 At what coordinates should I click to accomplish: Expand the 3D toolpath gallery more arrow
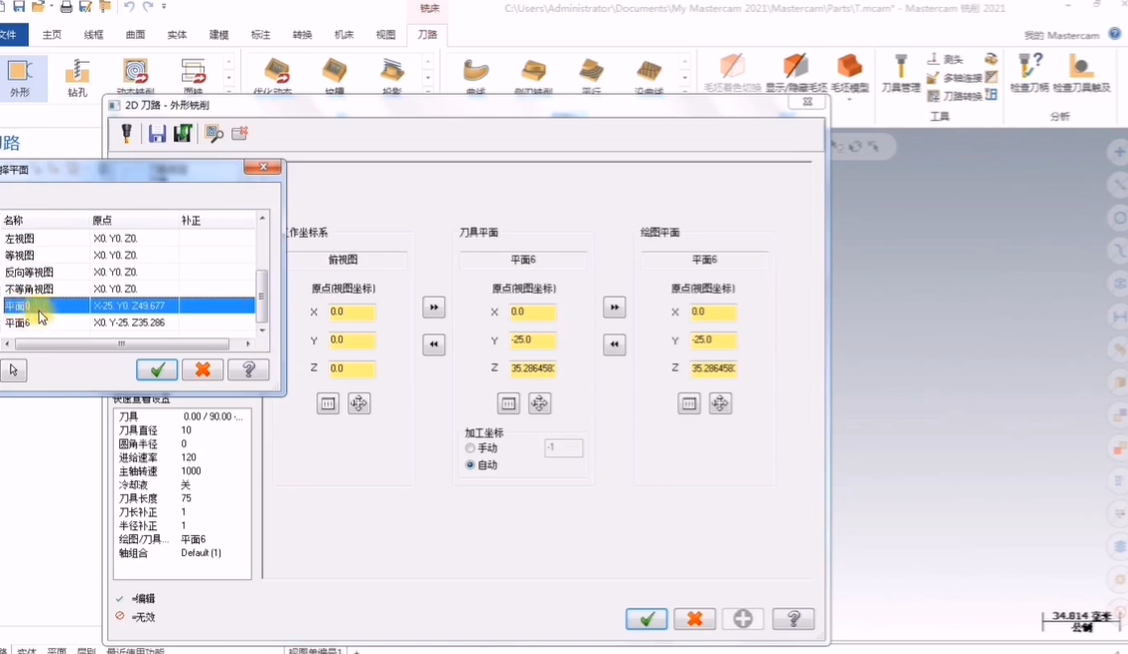tap(428, 91)
